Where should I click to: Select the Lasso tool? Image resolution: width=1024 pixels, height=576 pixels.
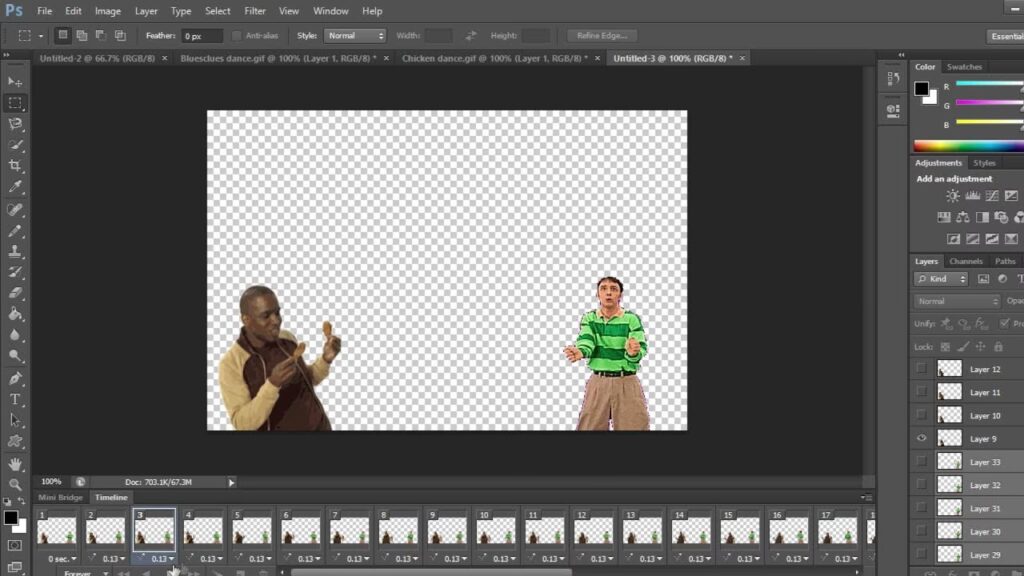pos(15,124)
